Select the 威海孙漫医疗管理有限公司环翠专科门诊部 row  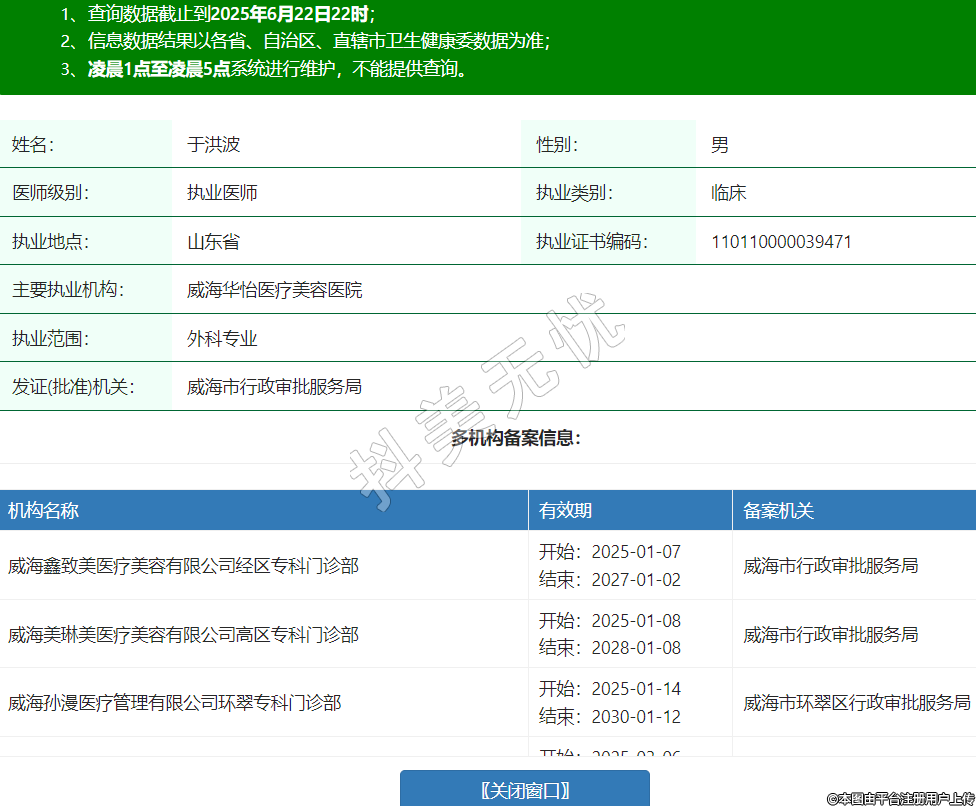175,703
